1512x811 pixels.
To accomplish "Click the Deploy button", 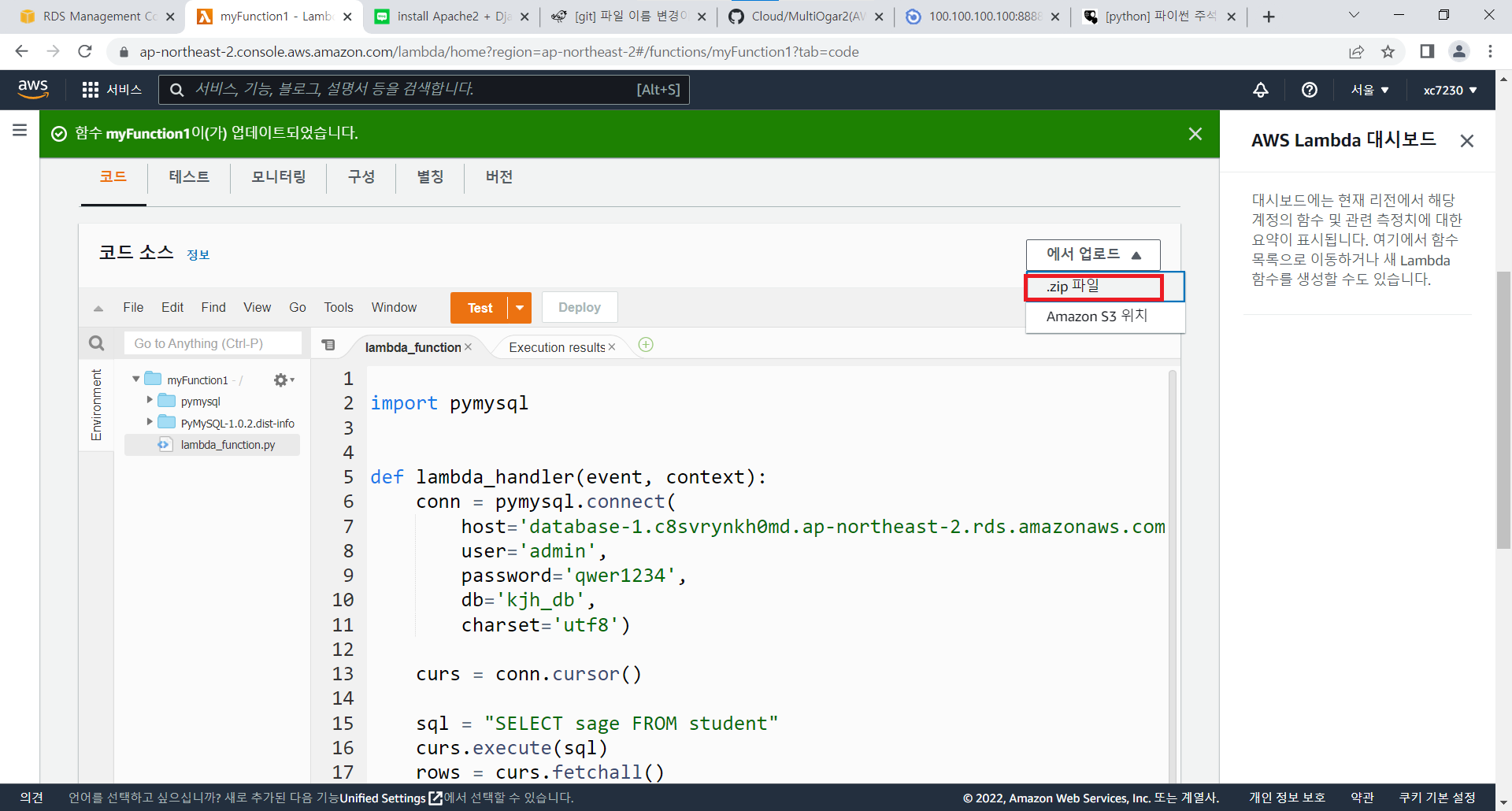I will (x=580, y=308).
